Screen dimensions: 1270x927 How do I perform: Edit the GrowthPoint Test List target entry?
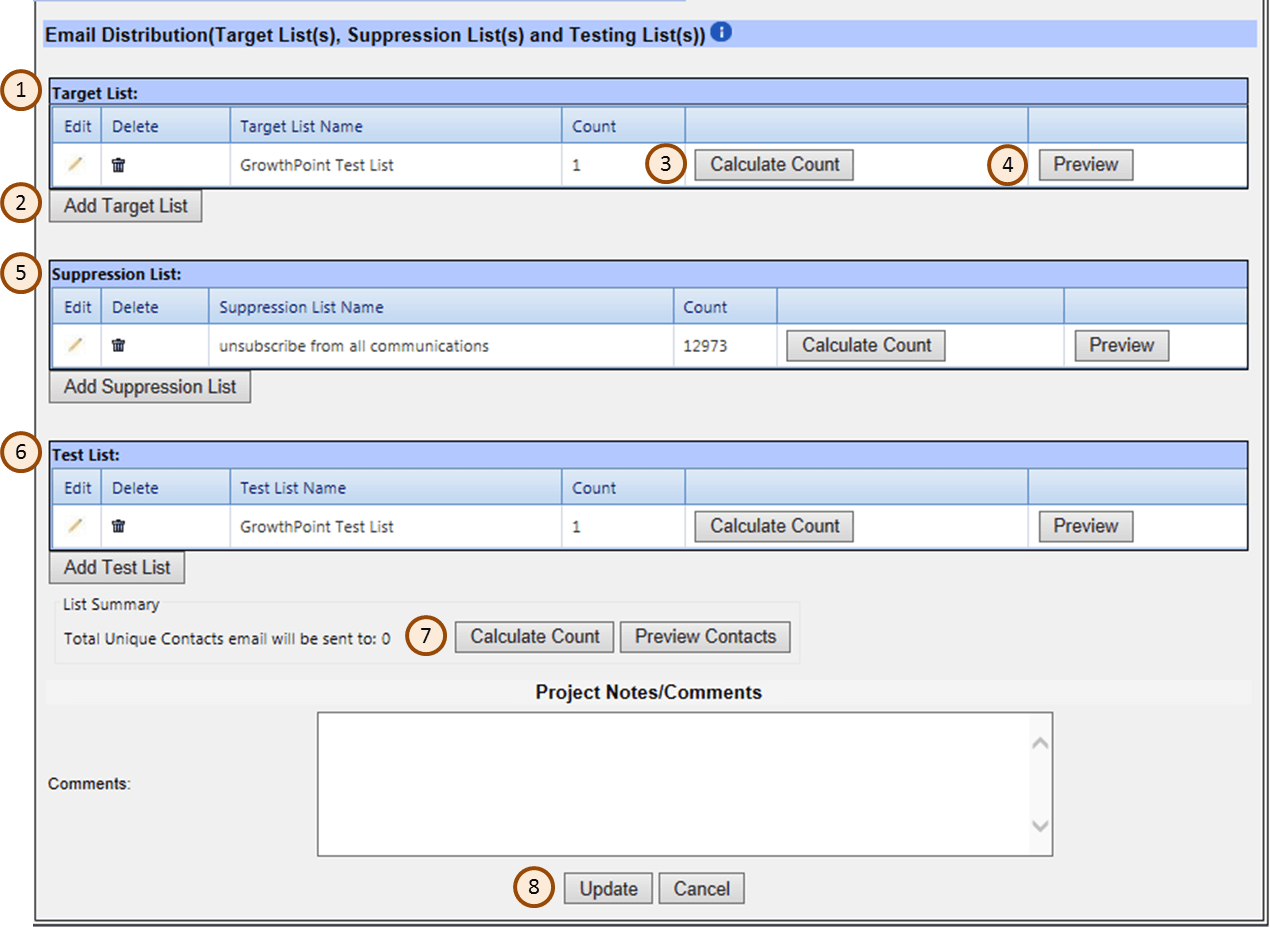75,164
